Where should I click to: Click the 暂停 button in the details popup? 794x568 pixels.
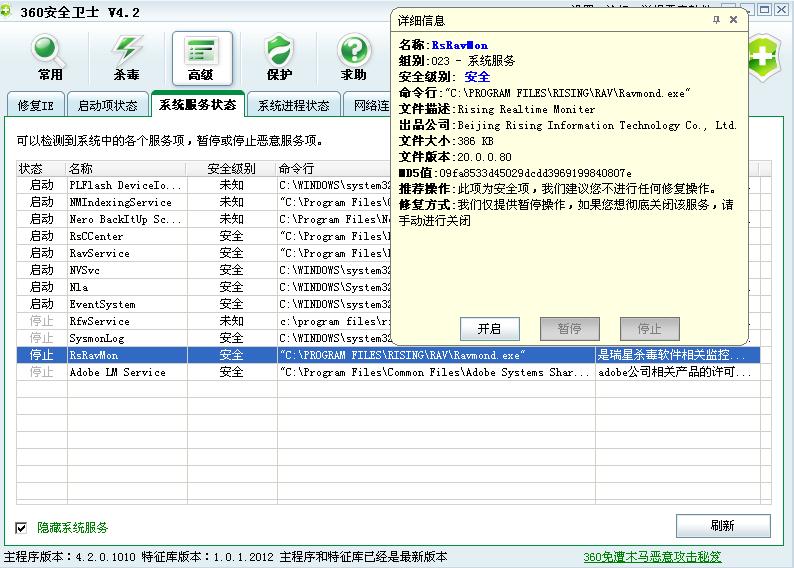pos(570,329)
